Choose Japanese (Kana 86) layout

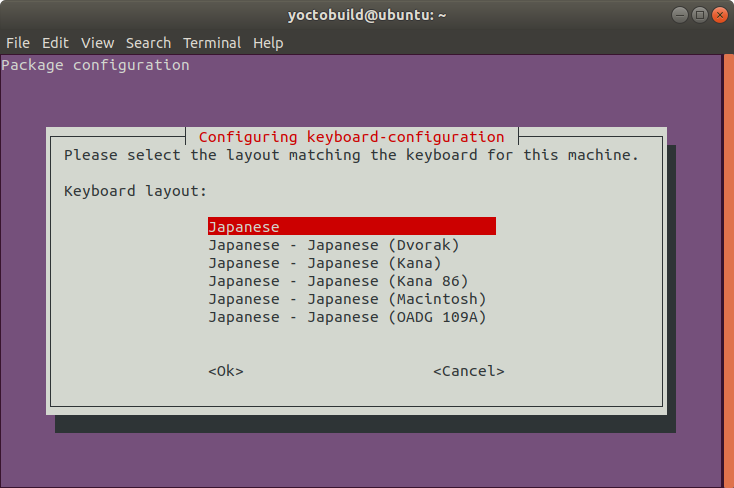(x=338, y=281)
